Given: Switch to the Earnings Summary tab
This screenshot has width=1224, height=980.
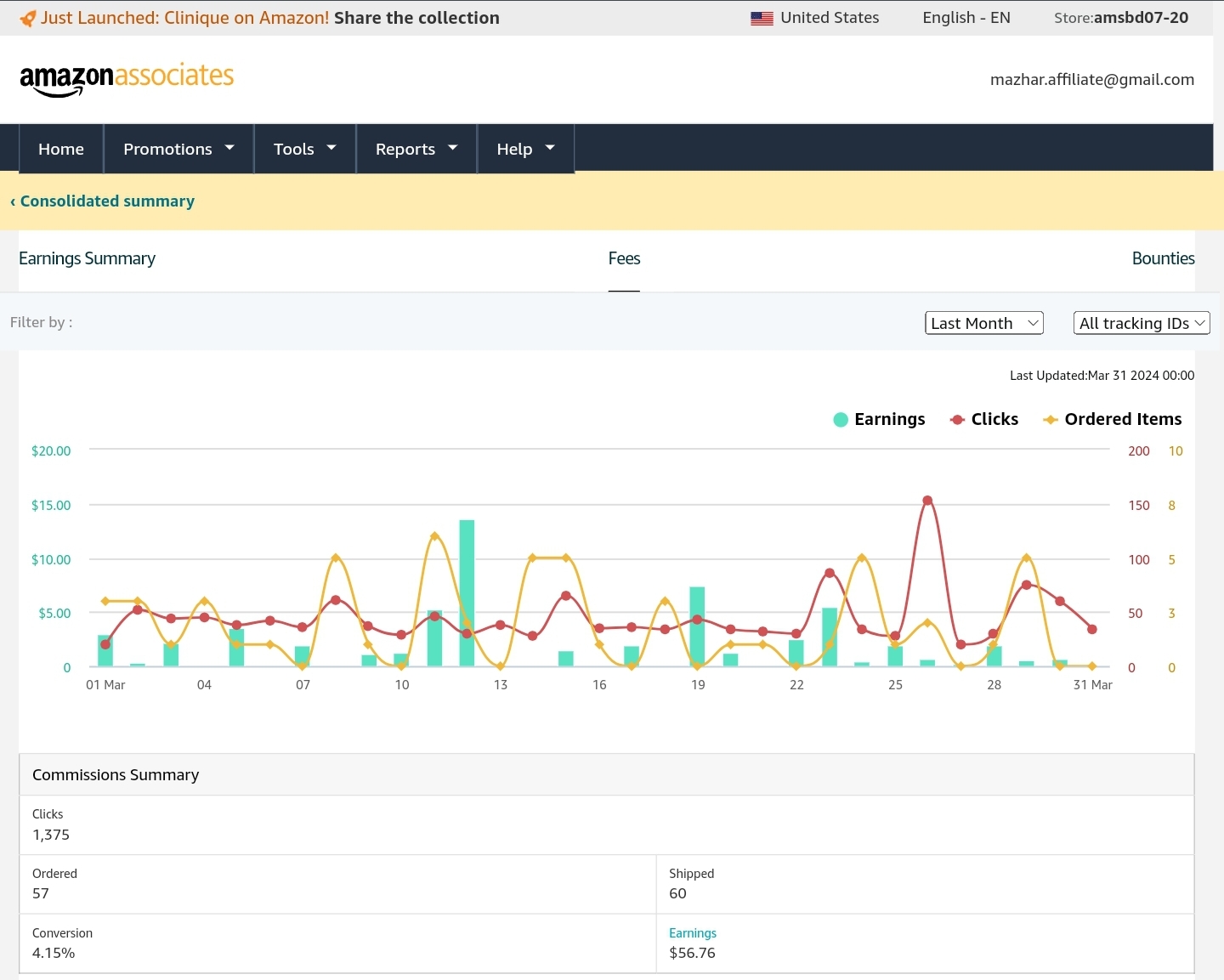Looking at the screenshot, I should click(x=87, y=258).
